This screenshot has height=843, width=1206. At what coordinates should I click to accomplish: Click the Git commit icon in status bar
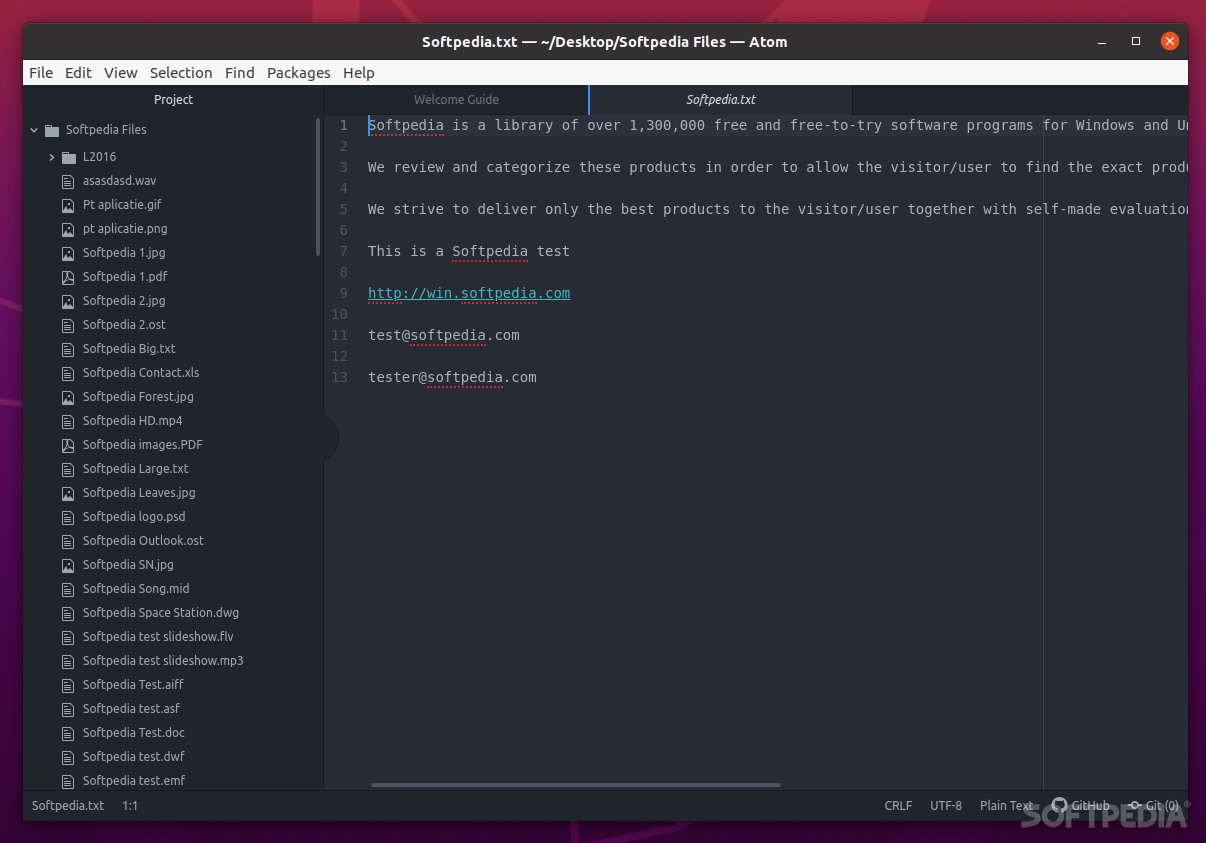1135,805
